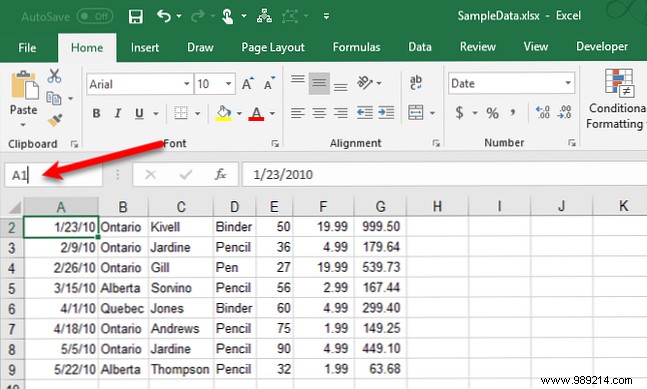Click the Name Box showing A1
Image resolution: width=647 pixels, height=389 pixels.
[x=53, y=175]
